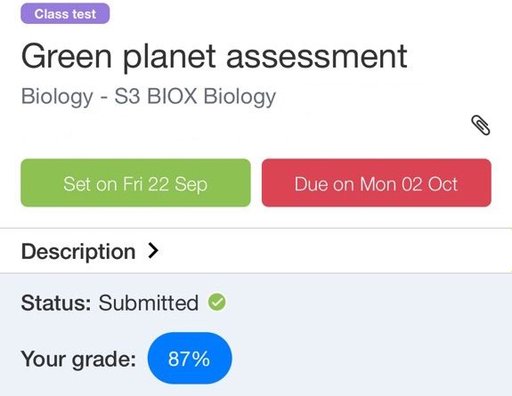Click the 02 Oct date in the red button
Screen dimensions: 512x396
(429, 184)
